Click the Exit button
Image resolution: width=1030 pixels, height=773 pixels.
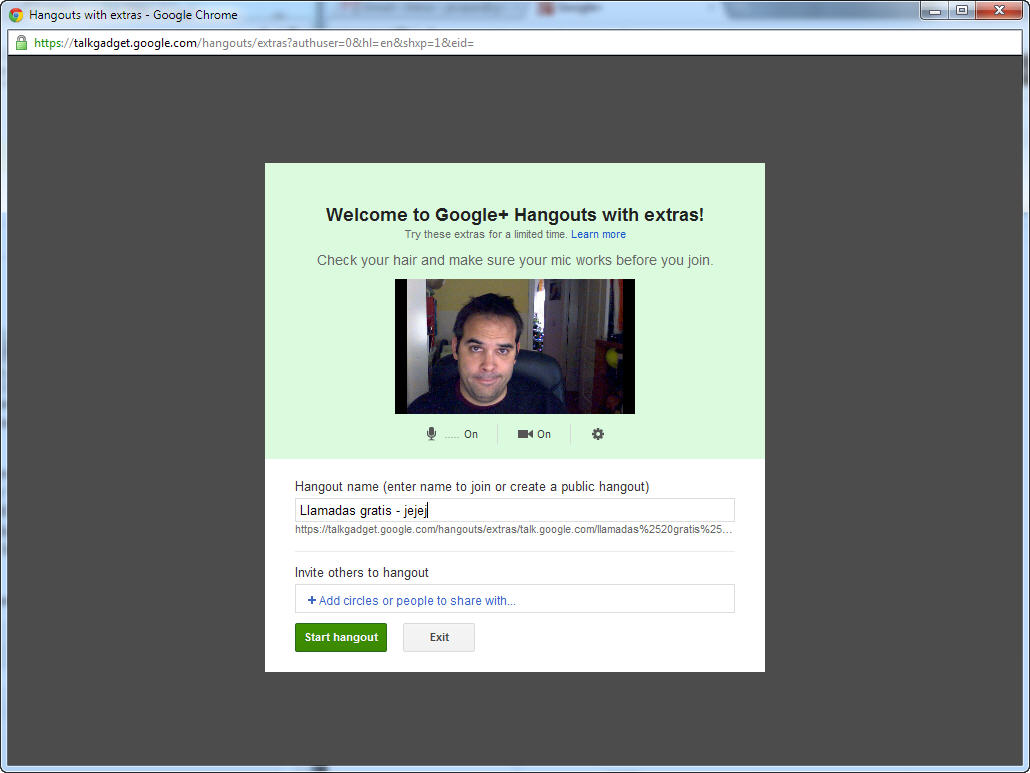pyautogui.click(x=439, y=637)
